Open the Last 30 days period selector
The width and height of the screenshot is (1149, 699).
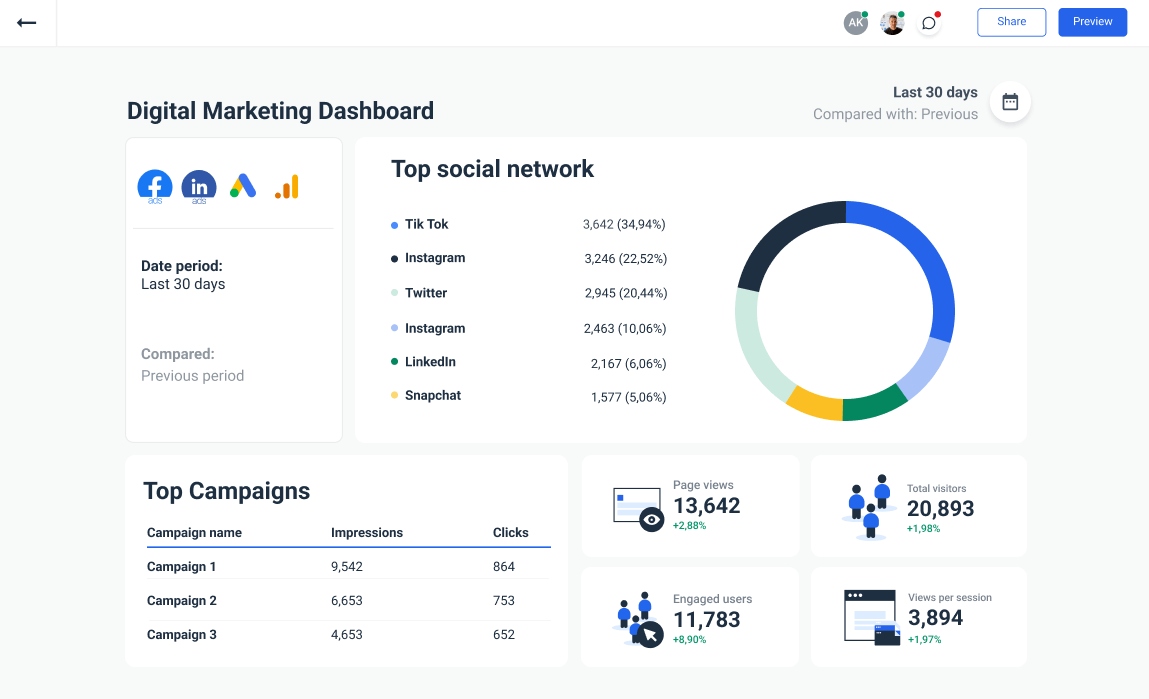934,92
